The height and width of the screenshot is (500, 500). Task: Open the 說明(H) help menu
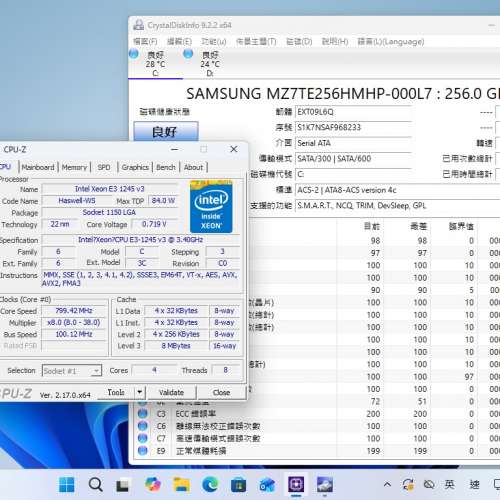[335, 42]
